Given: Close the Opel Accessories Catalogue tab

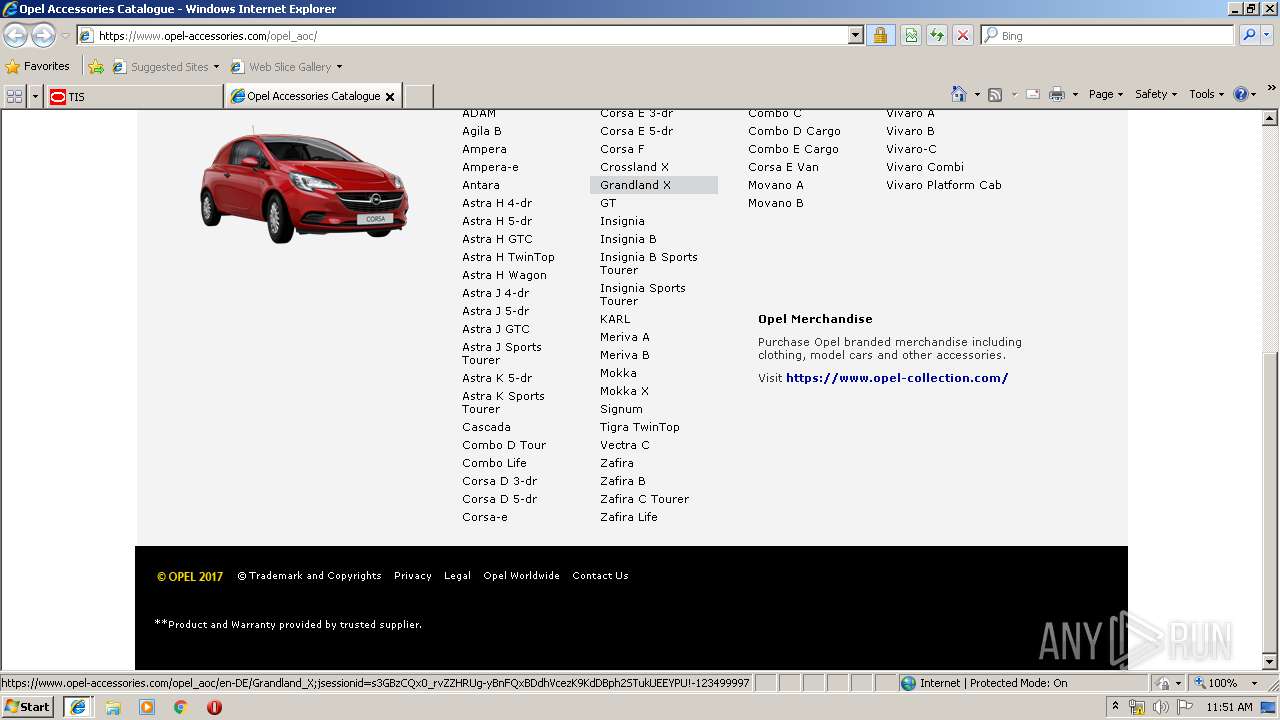Looking at the screenshot, I should pyautogui.click(x=390, y=97).
